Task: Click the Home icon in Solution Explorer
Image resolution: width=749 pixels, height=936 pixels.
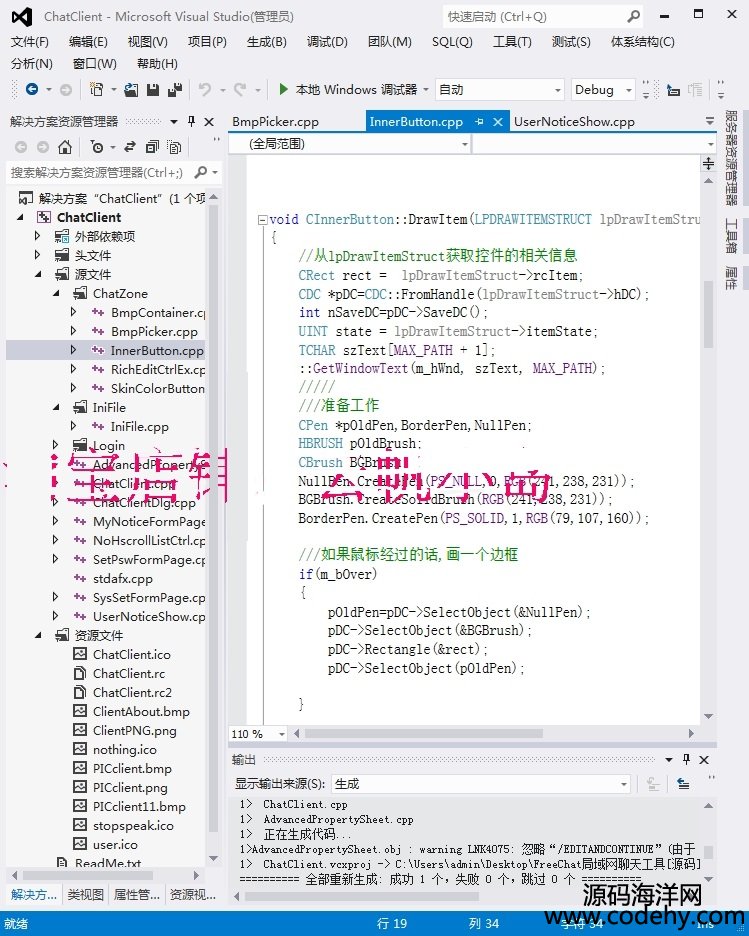Action: pyautogui.click(x=64, y=146)
